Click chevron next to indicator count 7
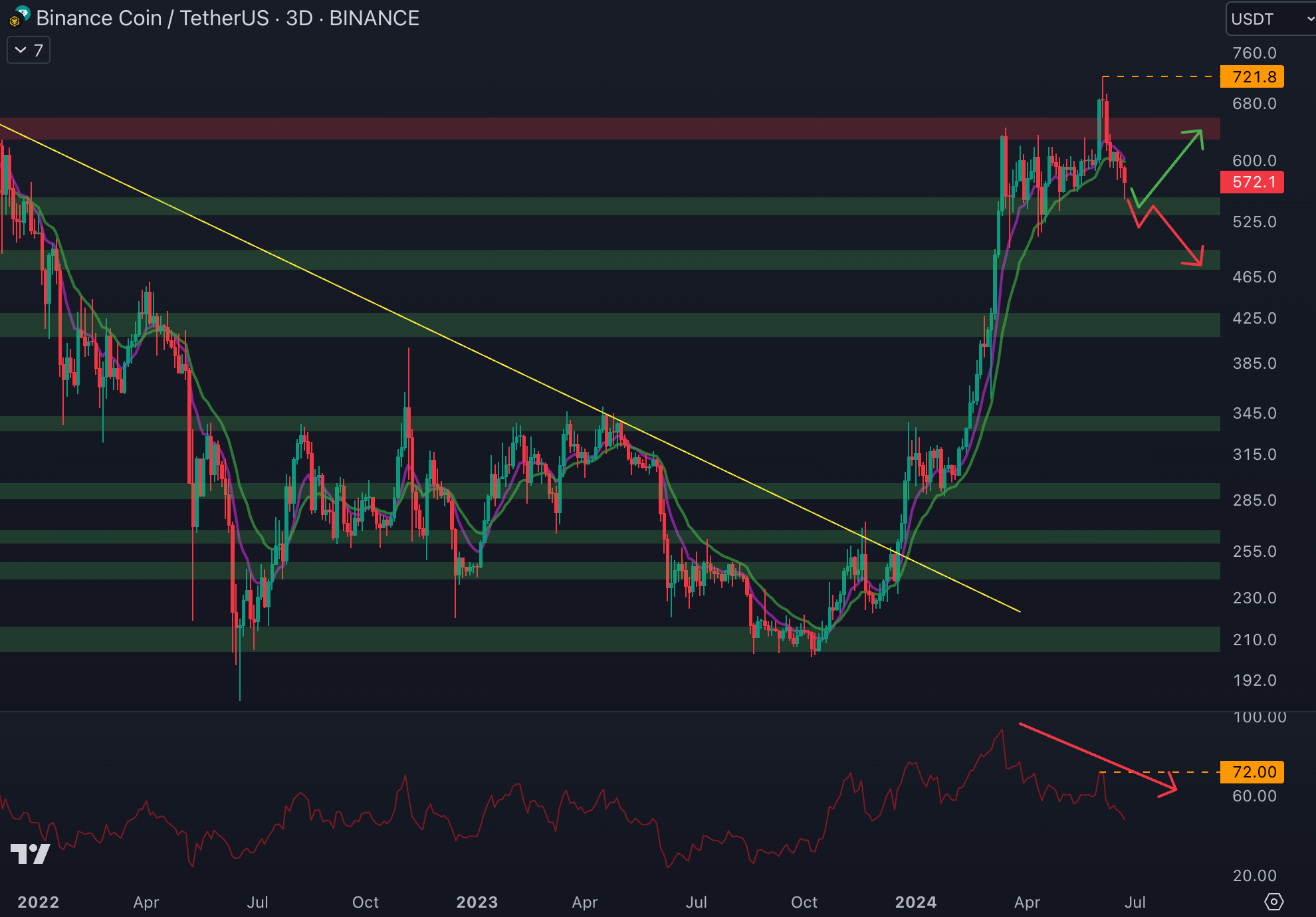1316x917 pixels. tap(21, 51)
